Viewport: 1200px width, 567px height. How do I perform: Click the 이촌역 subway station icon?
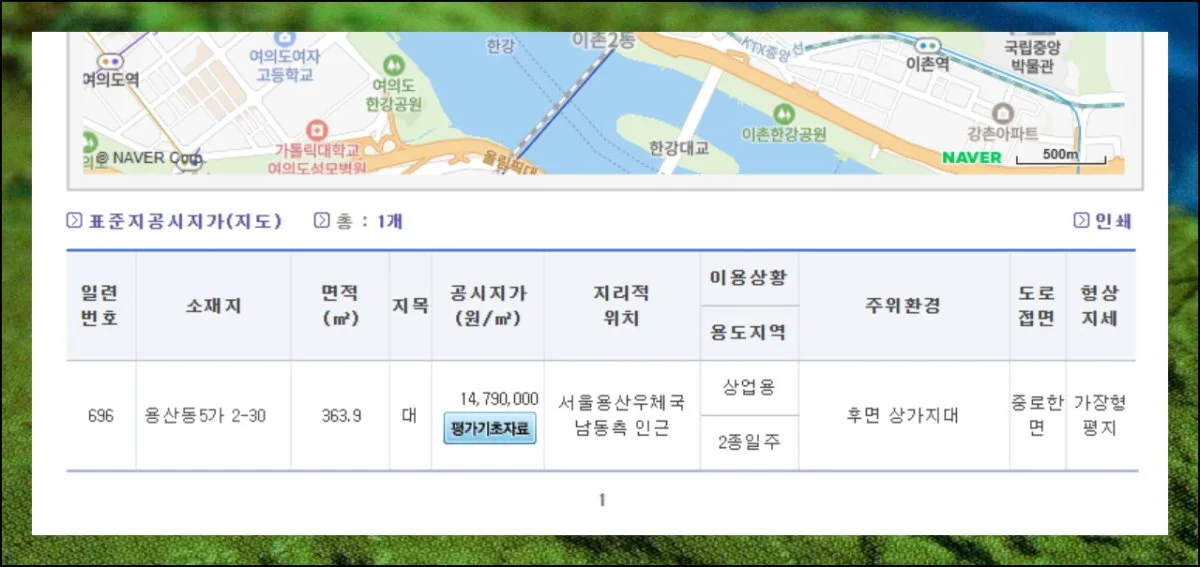coord(927,45)
